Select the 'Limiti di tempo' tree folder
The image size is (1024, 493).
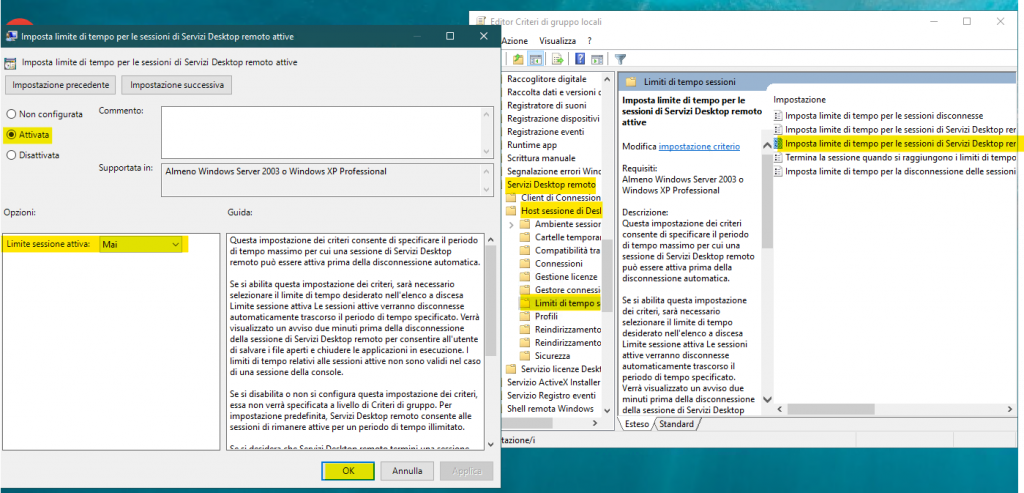point(565,303)
